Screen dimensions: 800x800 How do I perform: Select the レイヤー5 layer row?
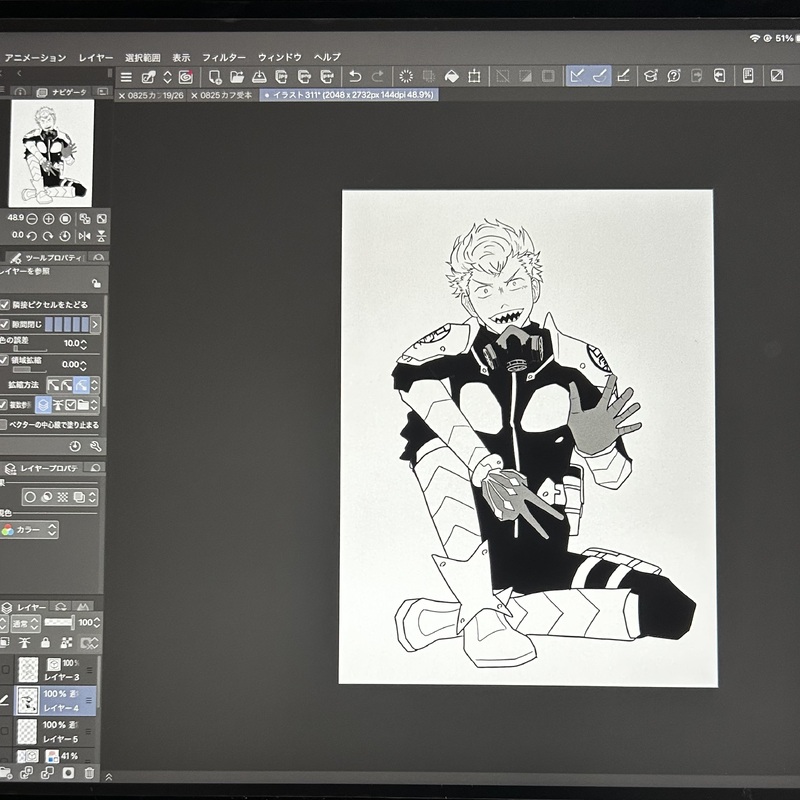[x=55, y=732]
